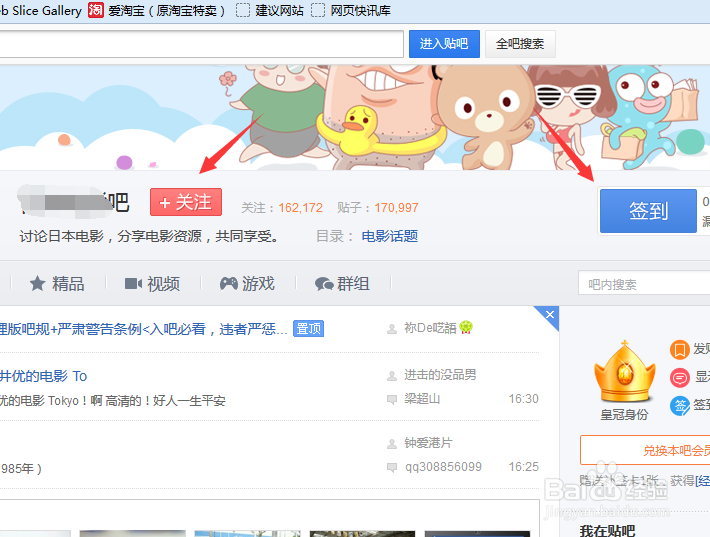Open the 建议网站 bookmark
Screen dimensions: 710x537
270,10
